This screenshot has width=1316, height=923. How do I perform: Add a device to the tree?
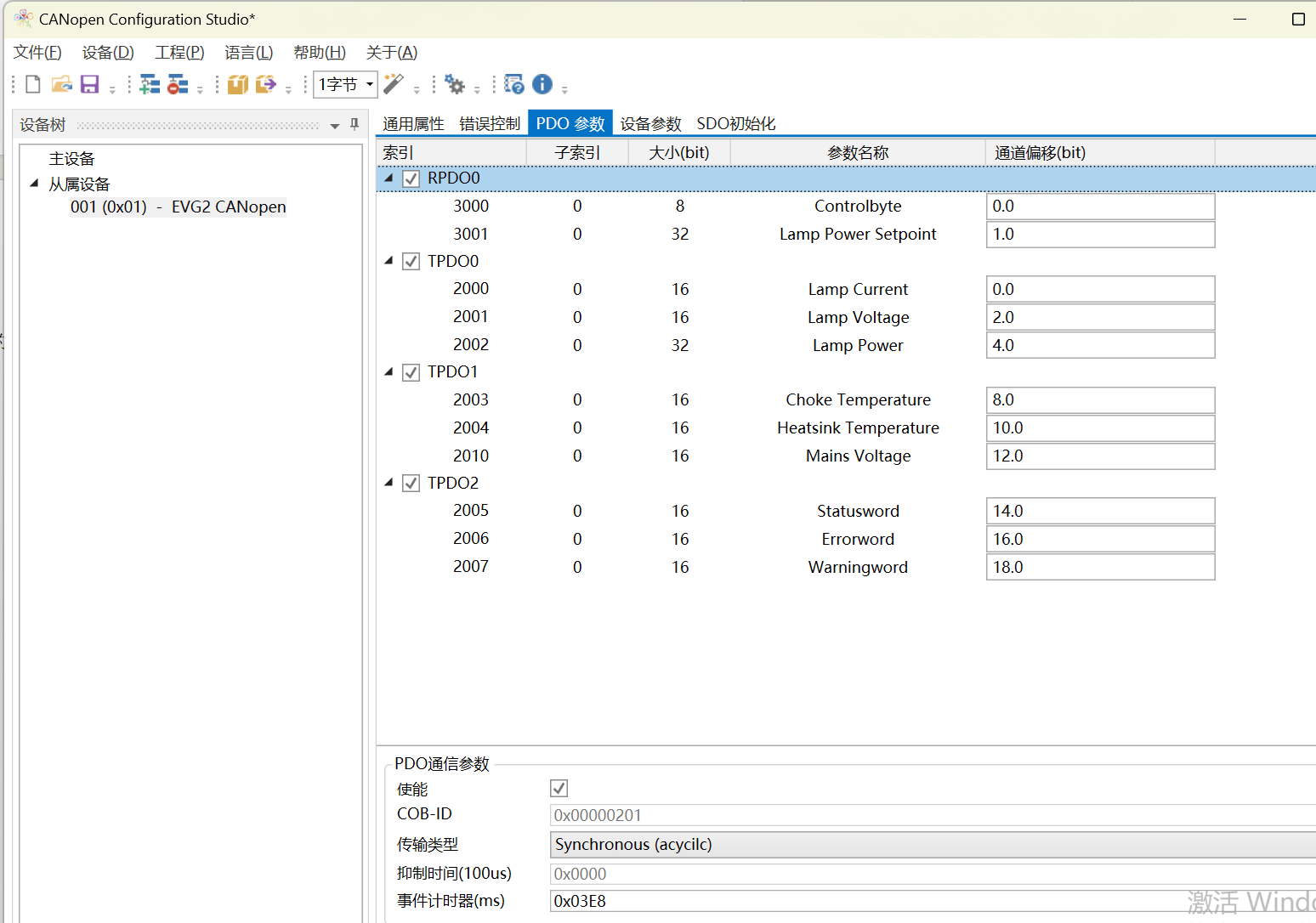(150, 84)
